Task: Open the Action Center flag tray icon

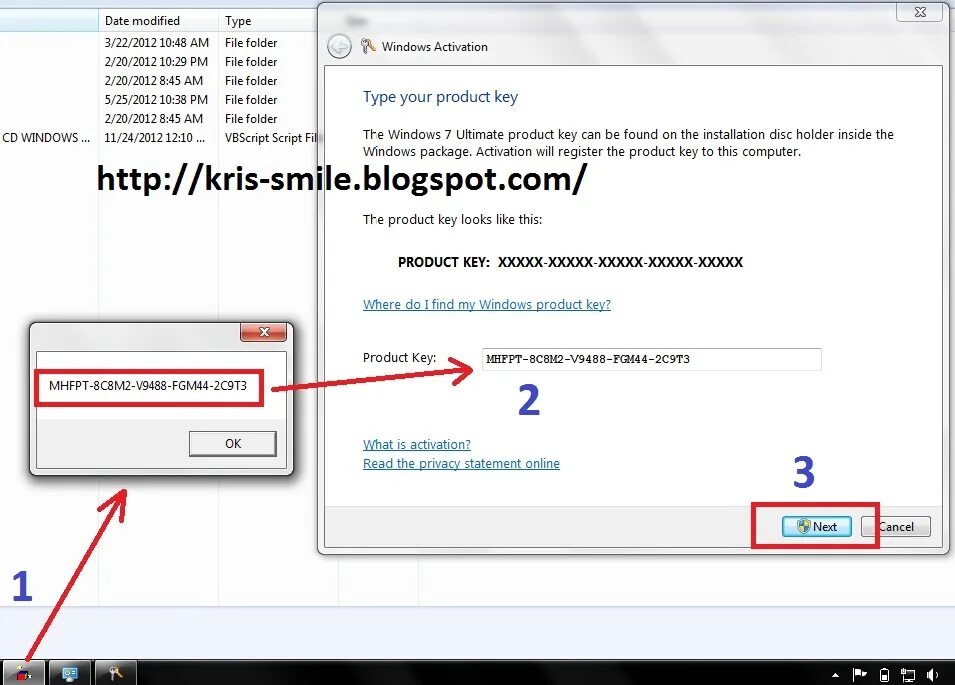Action: coord(859,674)
